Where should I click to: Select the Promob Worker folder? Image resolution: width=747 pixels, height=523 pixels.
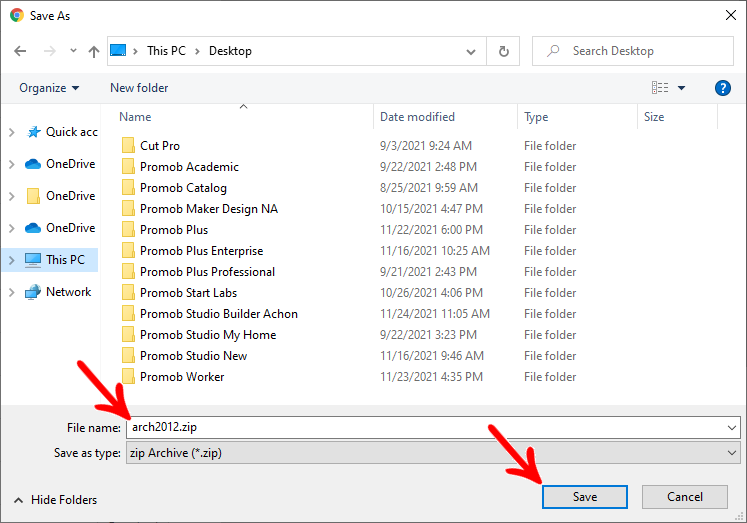tap(182, 376)
